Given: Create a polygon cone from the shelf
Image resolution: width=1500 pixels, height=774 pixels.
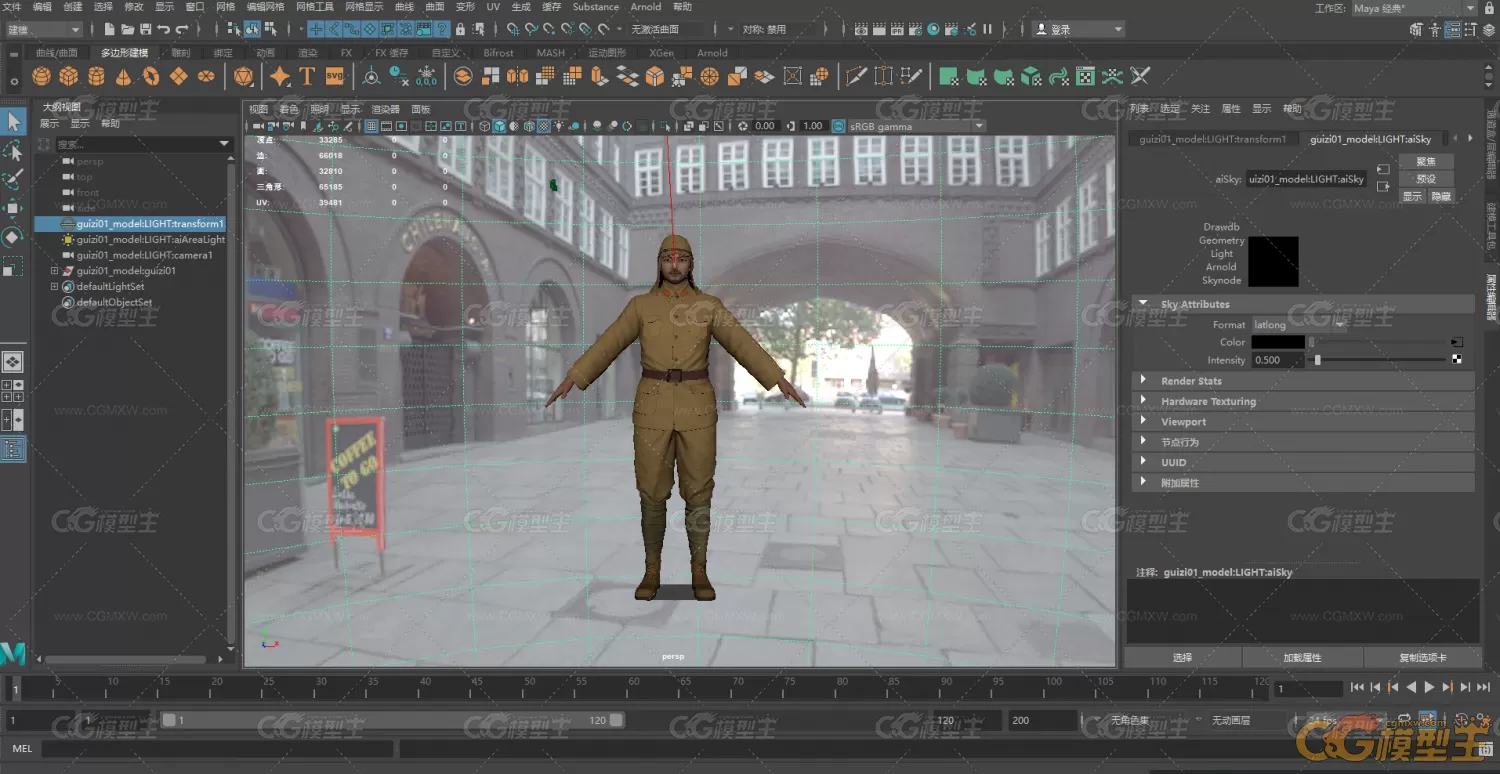Looking at the screenshot, I should pyautogui.click(x=123, y=76).
